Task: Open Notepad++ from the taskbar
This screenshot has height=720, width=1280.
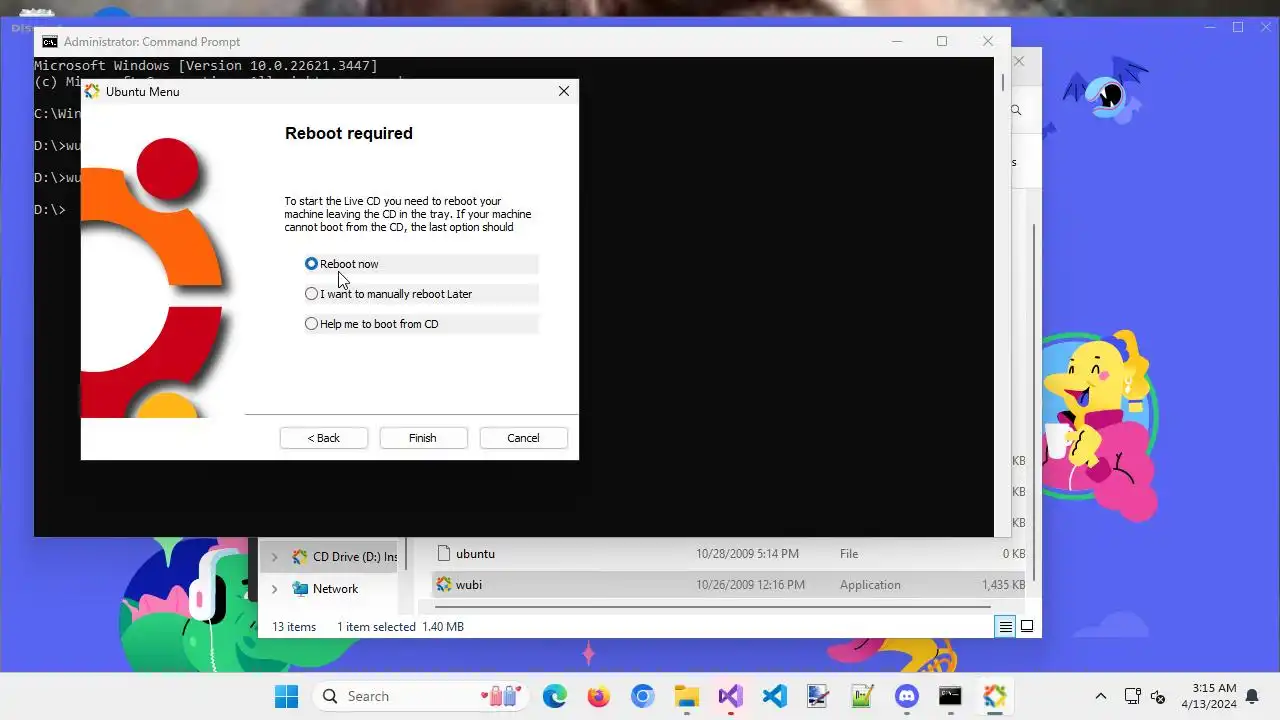Action: tap(863, 696)
